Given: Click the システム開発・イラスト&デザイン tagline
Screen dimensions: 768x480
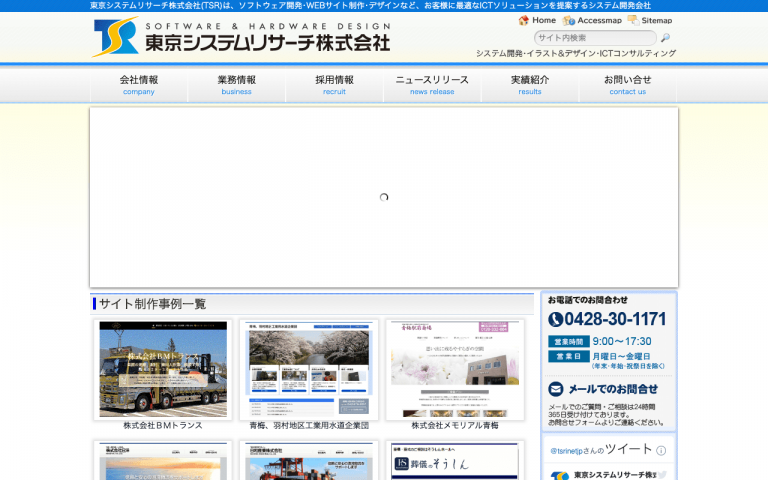Looking at the screenshot, I should click(576, 53).
